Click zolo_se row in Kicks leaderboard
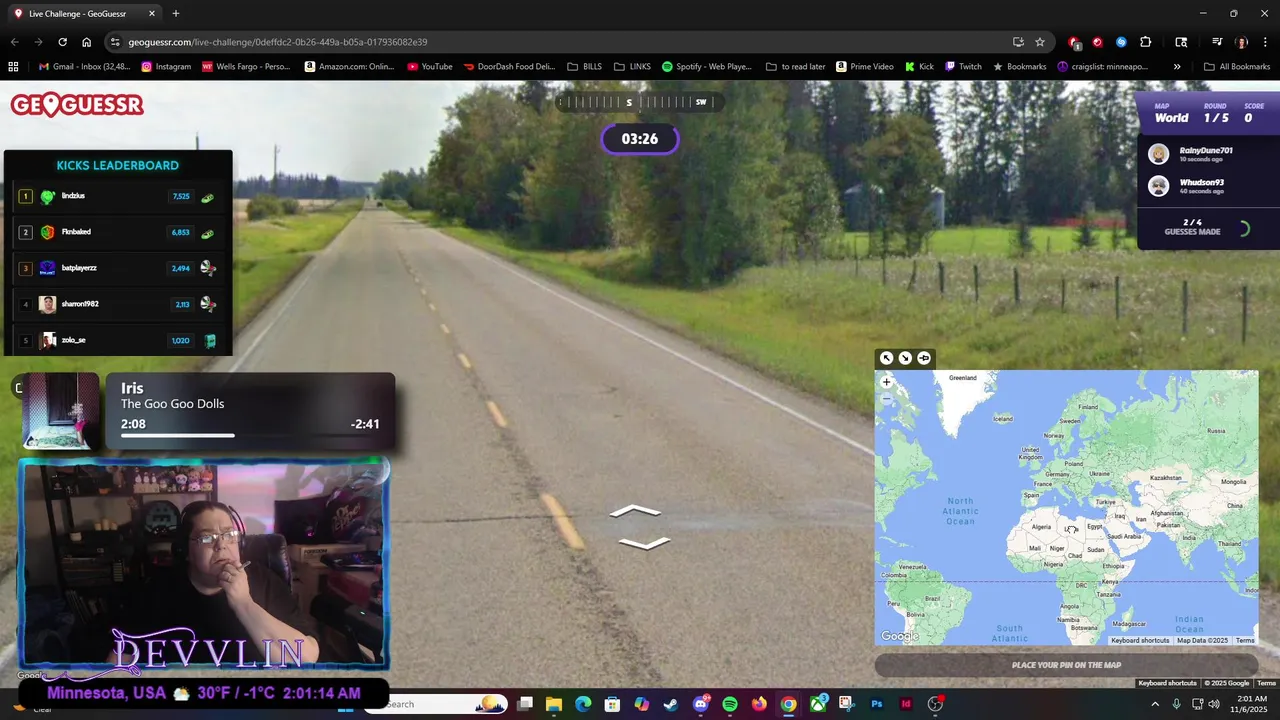 point(118,340)
